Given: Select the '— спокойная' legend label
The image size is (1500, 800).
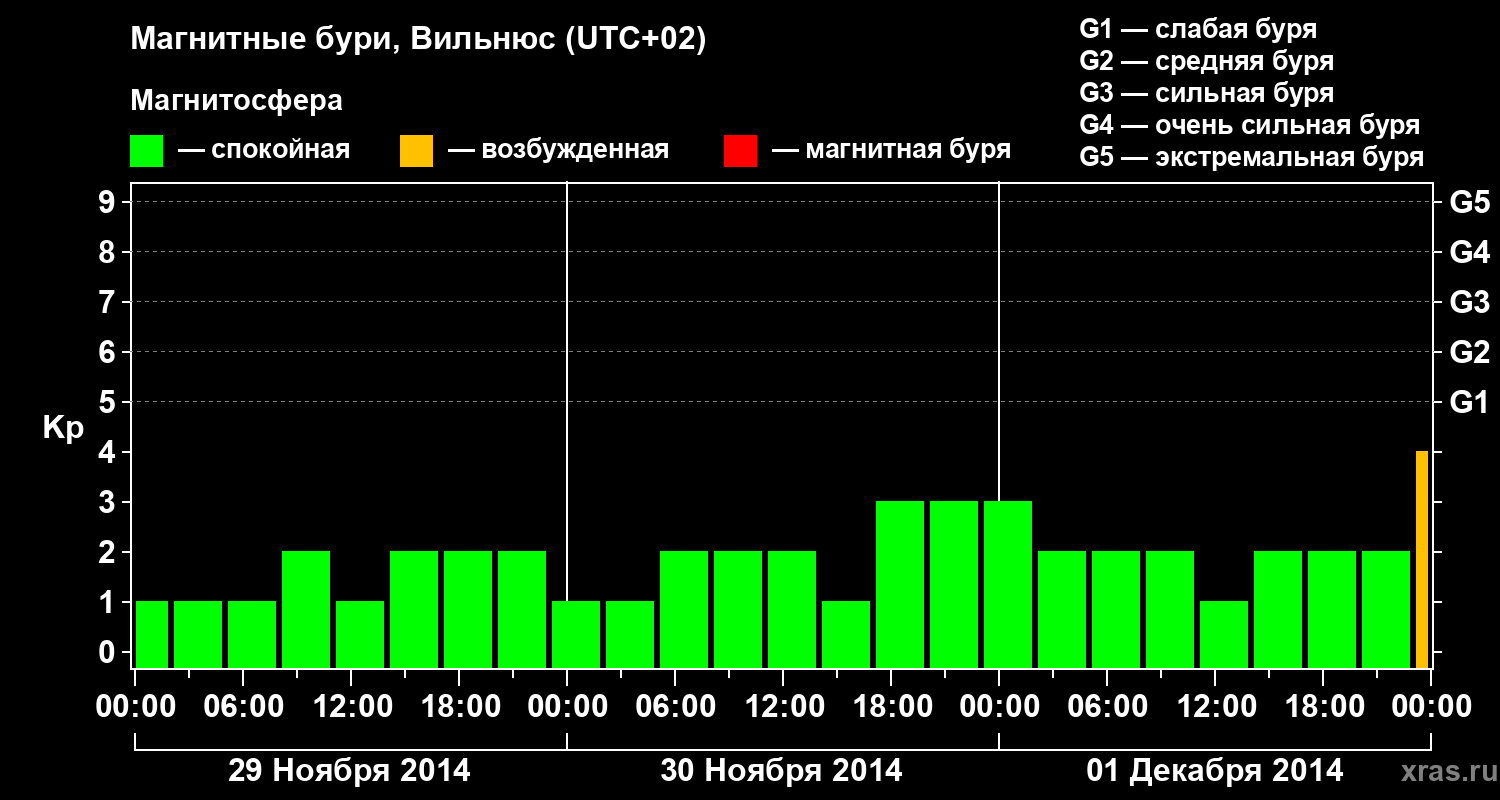Looking at the screenshot, I should (264, 151).
